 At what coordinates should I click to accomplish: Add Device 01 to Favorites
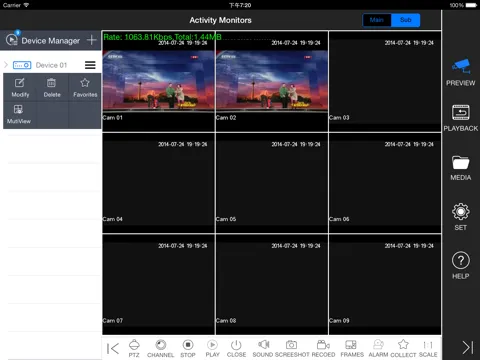point(85,88)
